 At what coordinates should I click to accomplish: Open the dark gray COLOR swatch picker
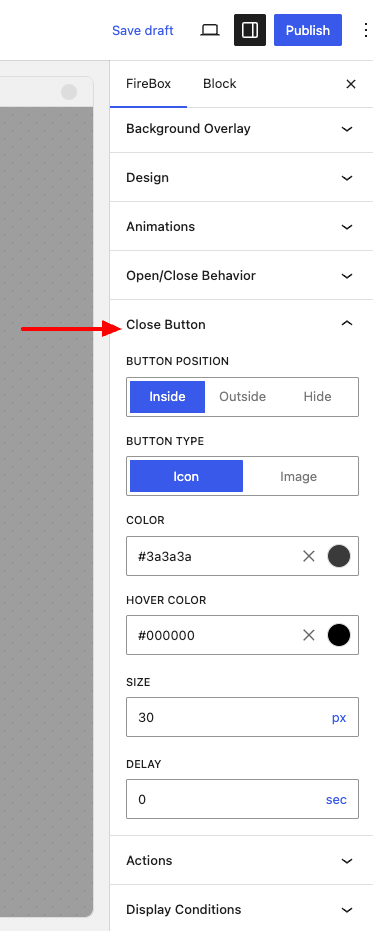339,556
